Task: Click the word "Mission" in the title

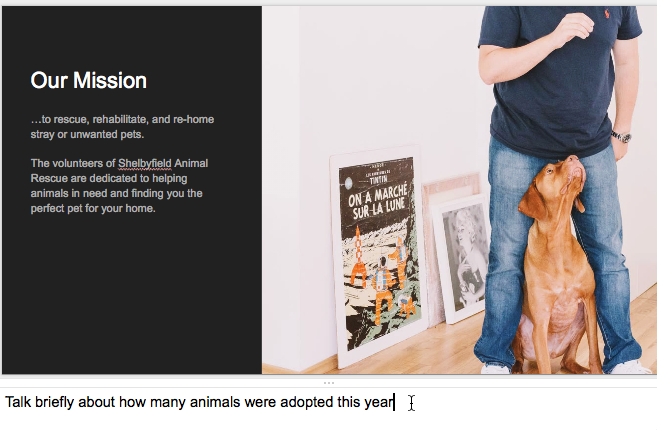Action: point(110,80)
